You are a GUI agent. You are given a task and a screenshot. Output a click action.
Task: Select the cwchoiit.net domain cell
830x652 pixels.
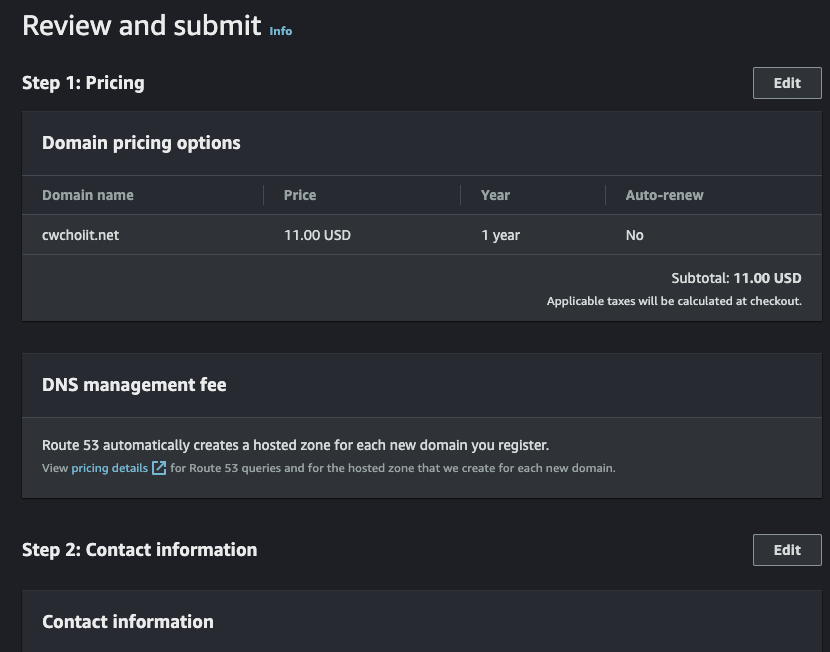click(81, 235)
